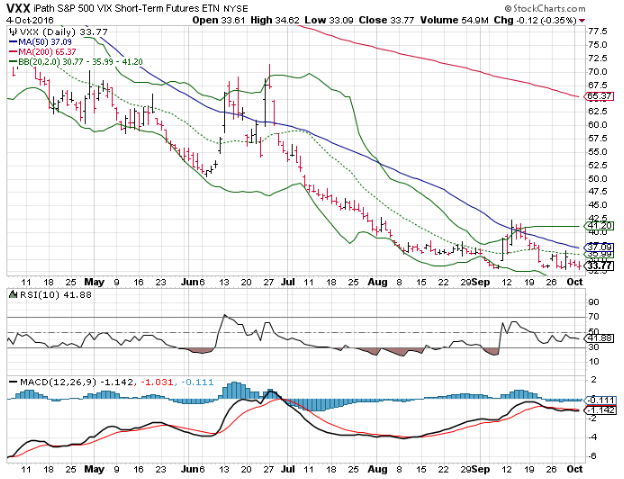Click the green 41.20 upper band price tag
Screen dimensions: 624x479
tap(599, 226)
